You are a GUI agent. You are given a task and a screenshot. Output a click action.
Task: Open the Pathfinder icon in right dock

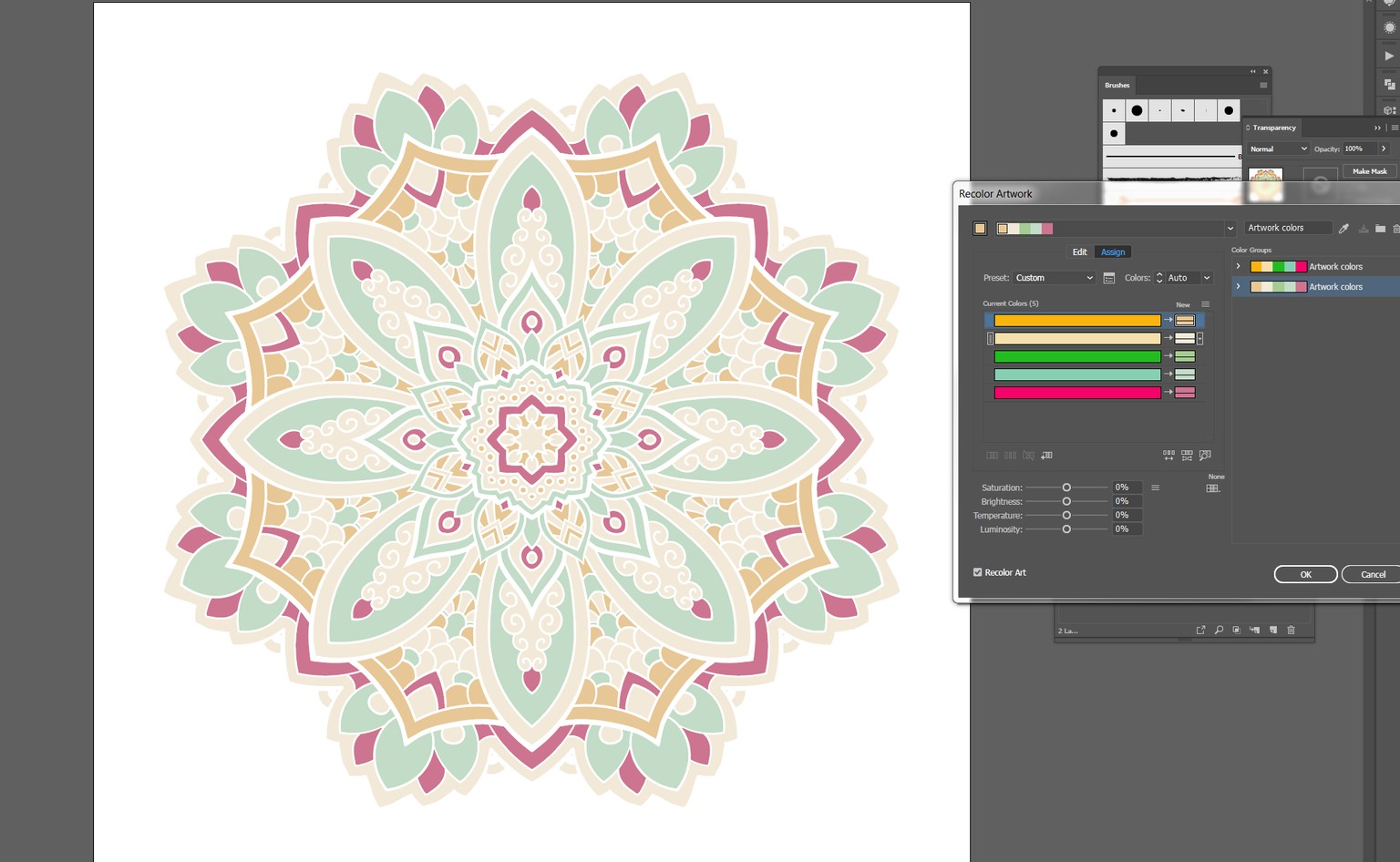1389,84
